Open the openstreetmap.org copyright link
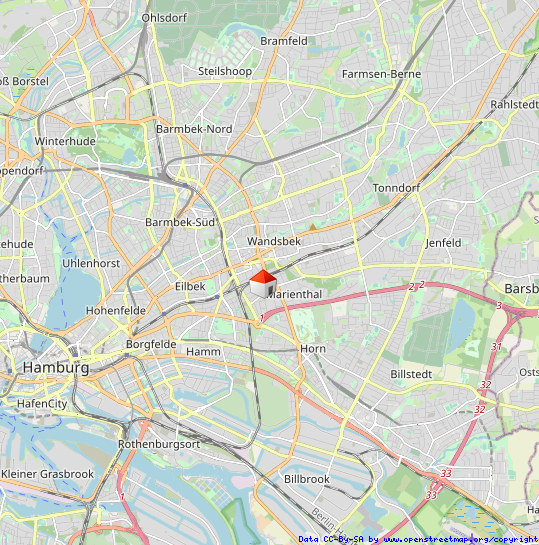 [x=459, y=539]
